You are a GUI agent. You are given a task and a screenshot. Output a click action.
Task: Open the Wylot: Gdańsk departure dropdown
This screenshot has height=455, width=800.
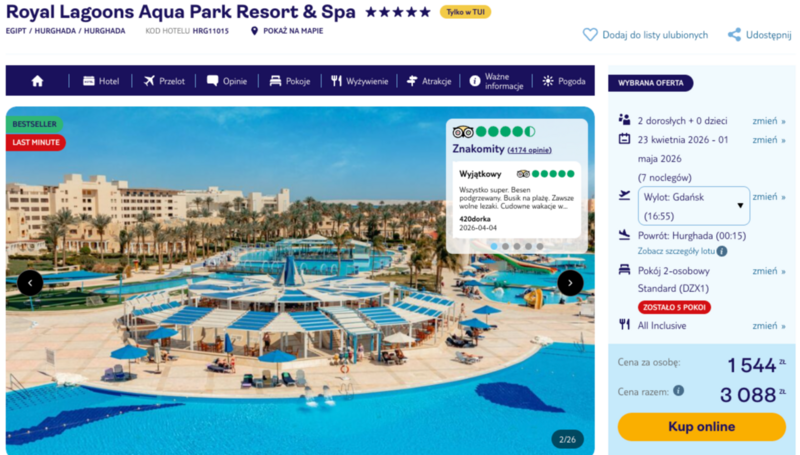(x=694, y=206)
